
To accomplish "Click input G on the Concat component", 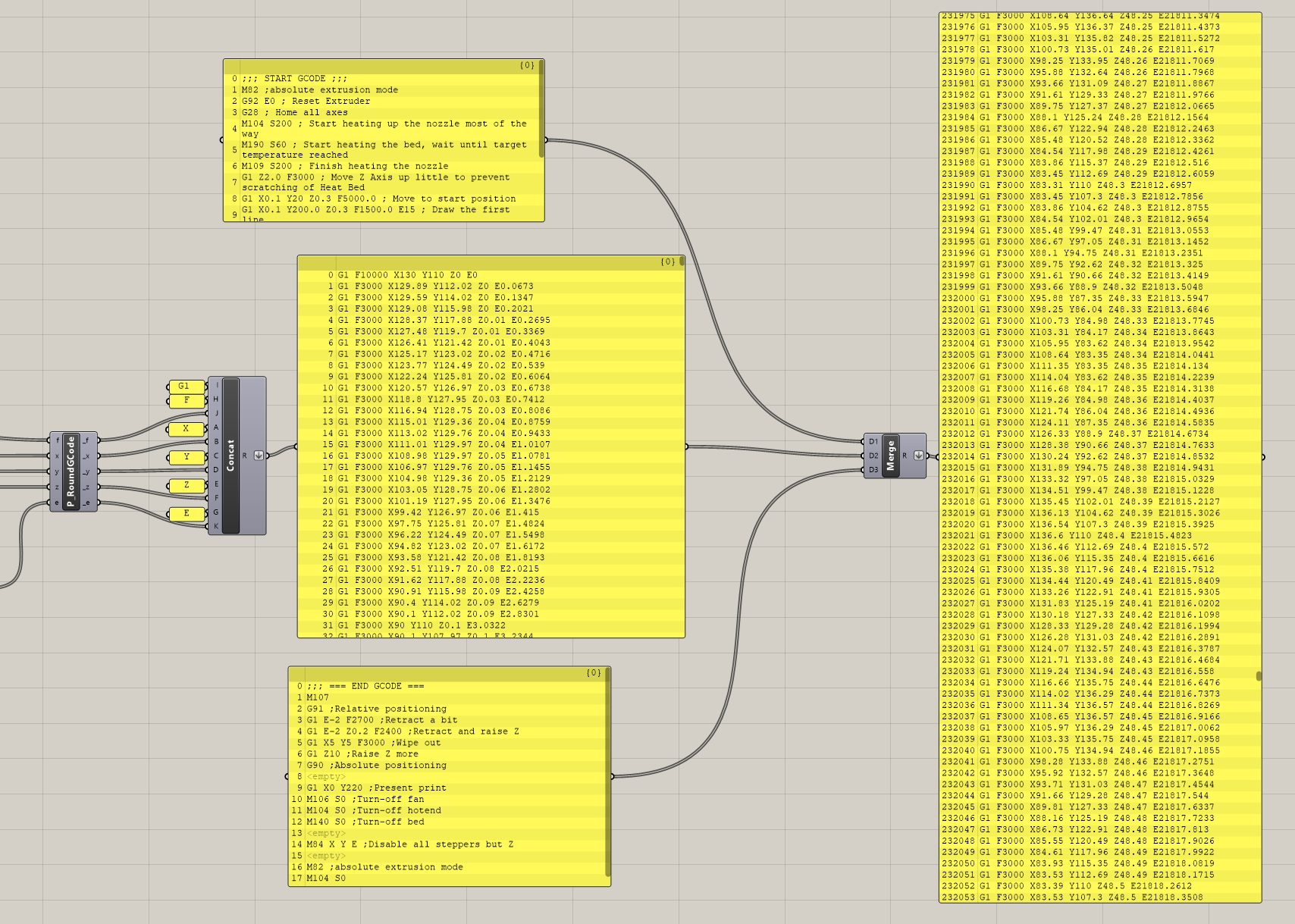I will 216,512.
